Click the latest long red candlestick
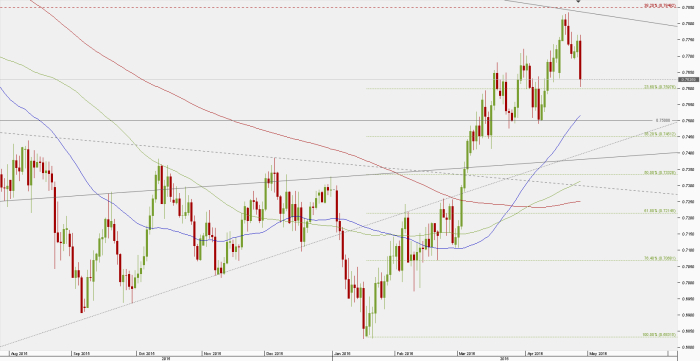700x361 pixels. point(580,61)
